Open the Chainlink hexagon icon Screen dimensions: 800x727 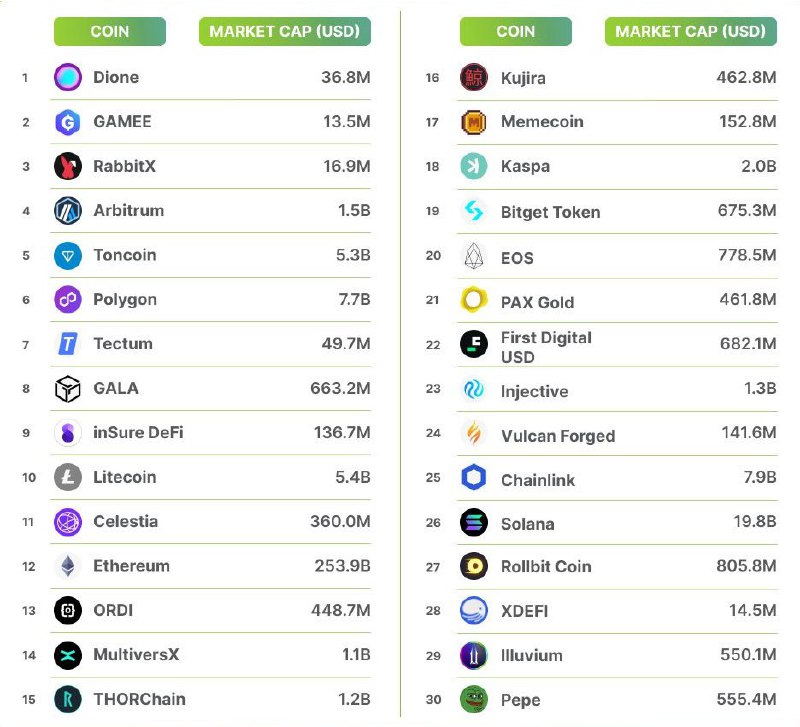pyautogui.click(x=474, y=478)
